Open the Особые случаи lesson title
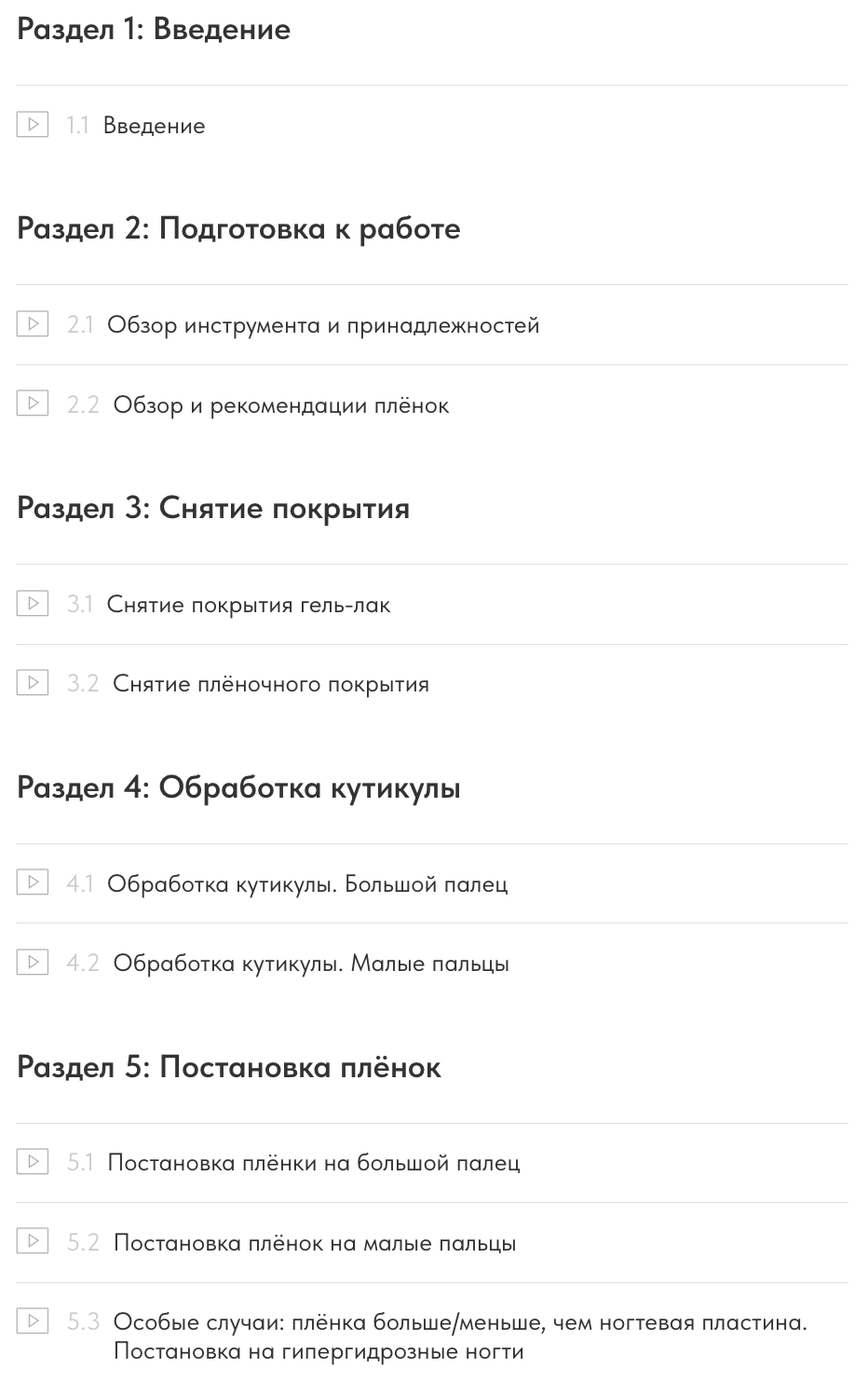The image size is (868, 1381). 460,1336
